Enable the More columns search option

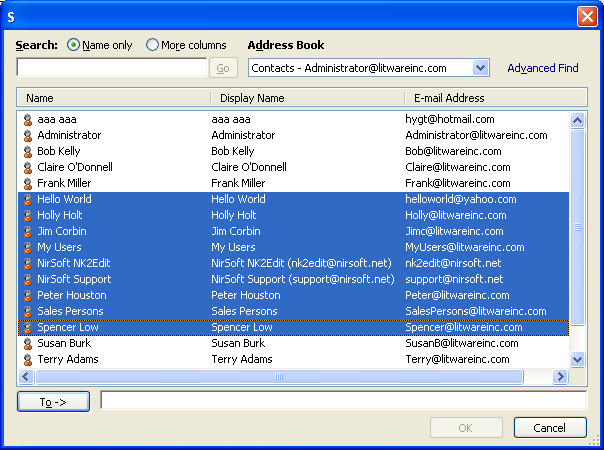pyautogui.click(x=153, y=45)
